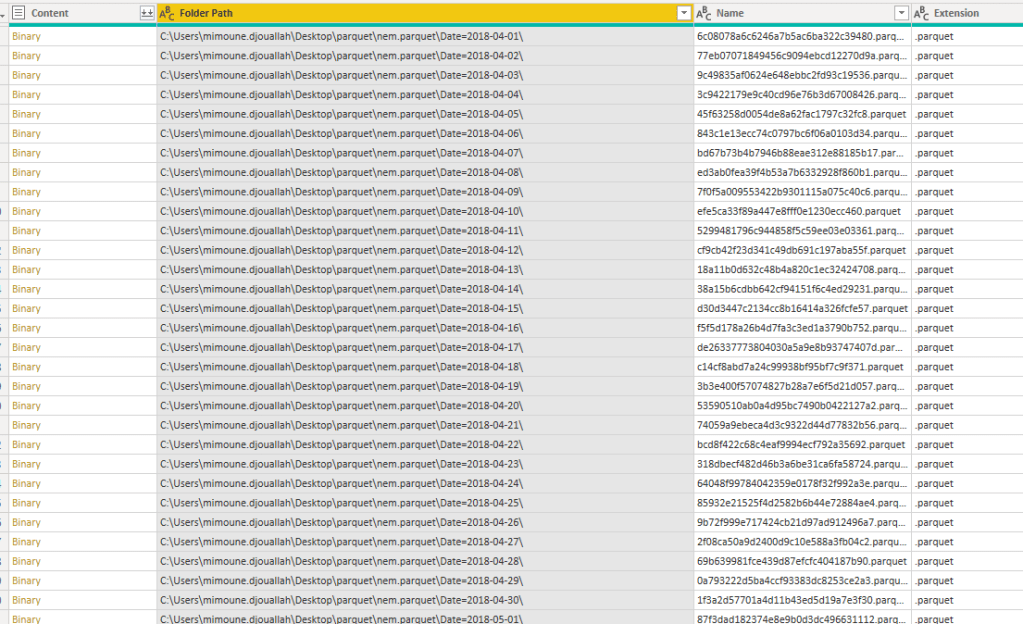Open the Binary link for Date=2018-04-28 row
This screenshot has height=624, width=1023.
coord(26,561)
